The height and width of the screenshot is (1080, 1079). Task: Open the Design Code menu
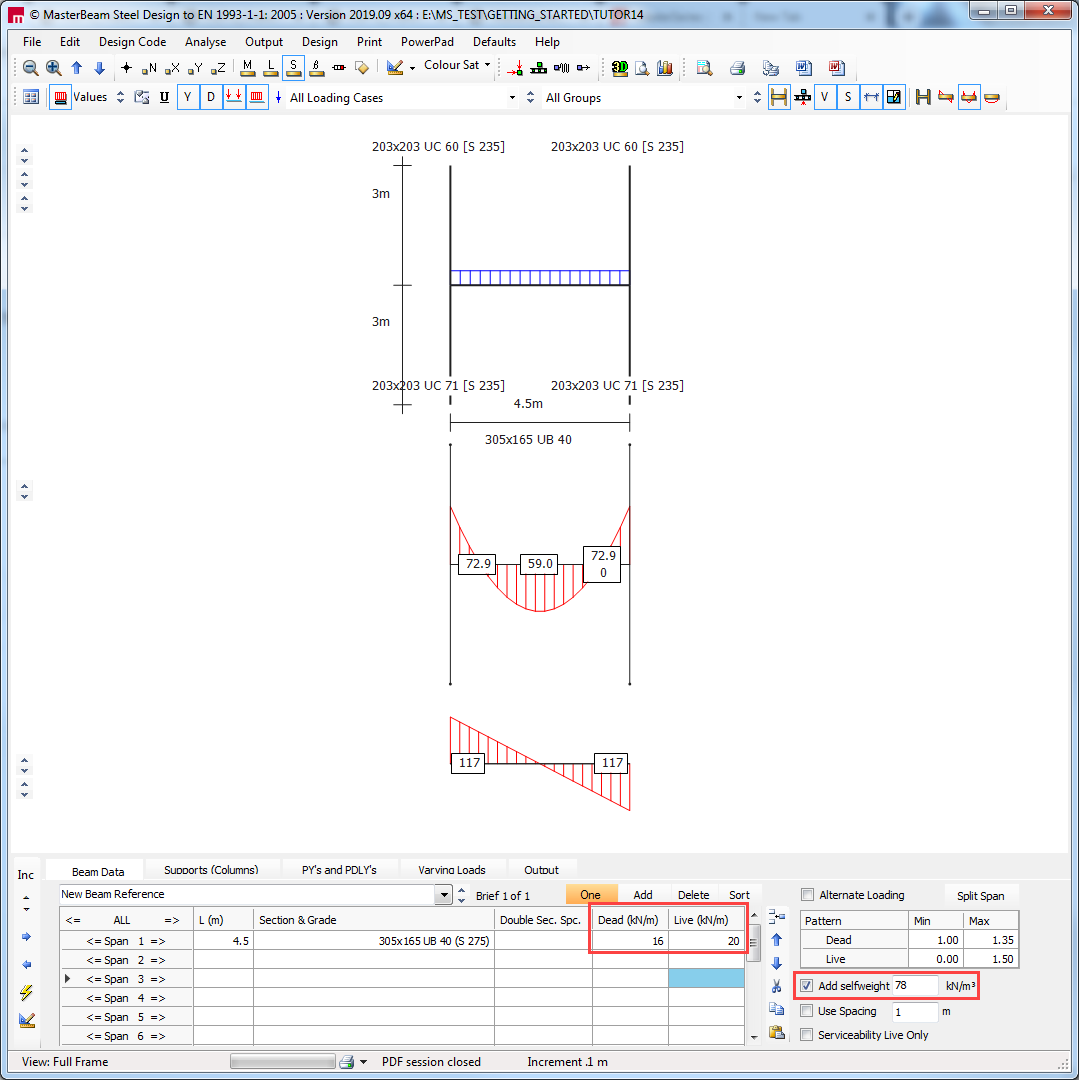coord(132,42)
